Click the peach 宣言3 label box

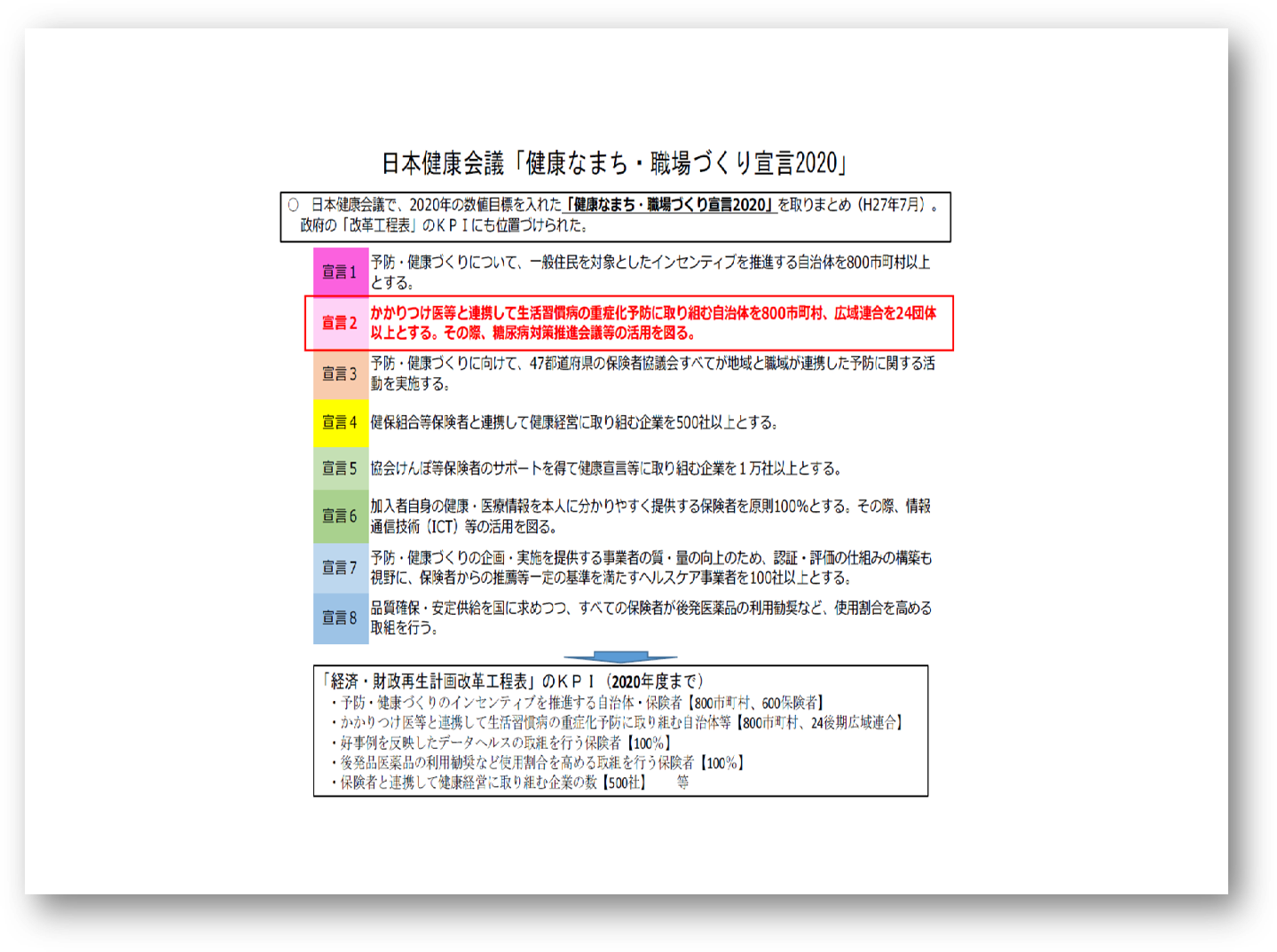pos(340,374)
